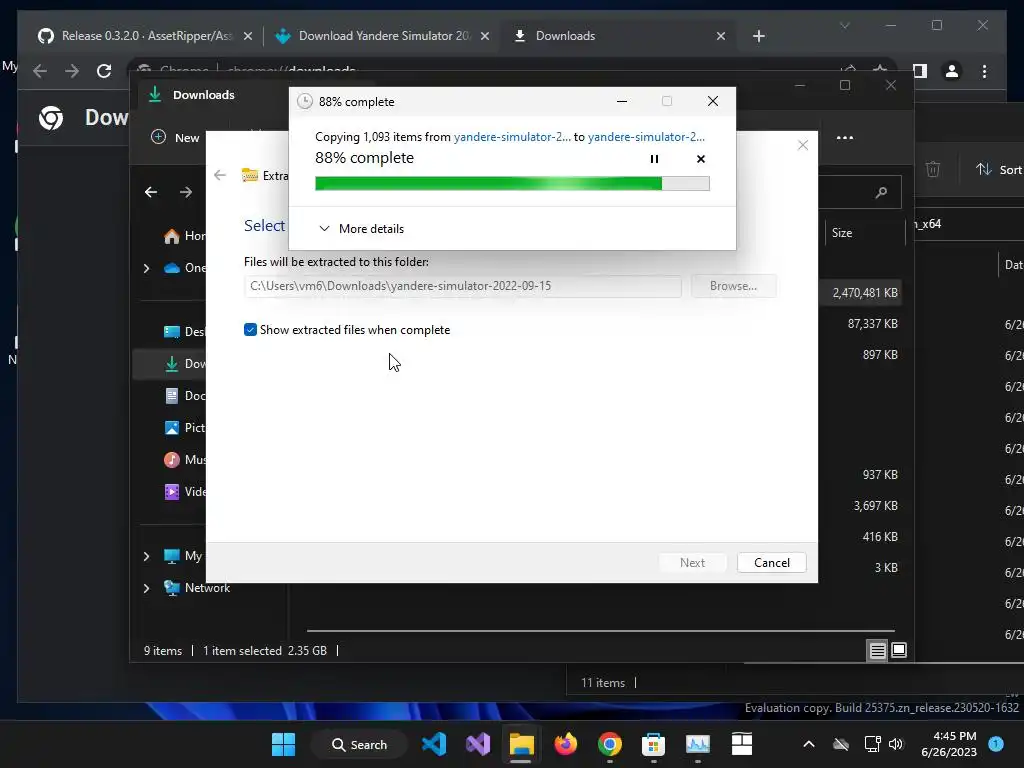The width and height of the screenshot is (1024, 768).
Task: Click Cancel in the extract wizard
Action: 771,562
